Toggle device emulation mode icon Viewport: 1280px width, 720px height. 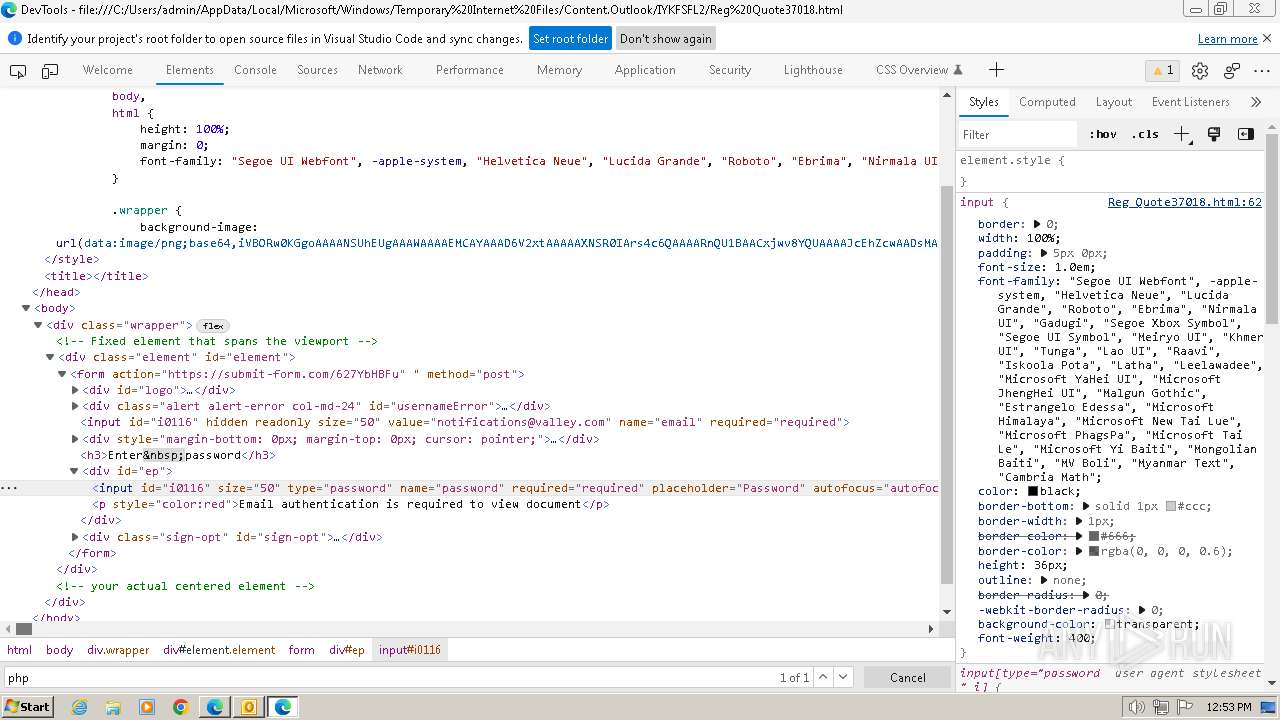click(50, 70)
